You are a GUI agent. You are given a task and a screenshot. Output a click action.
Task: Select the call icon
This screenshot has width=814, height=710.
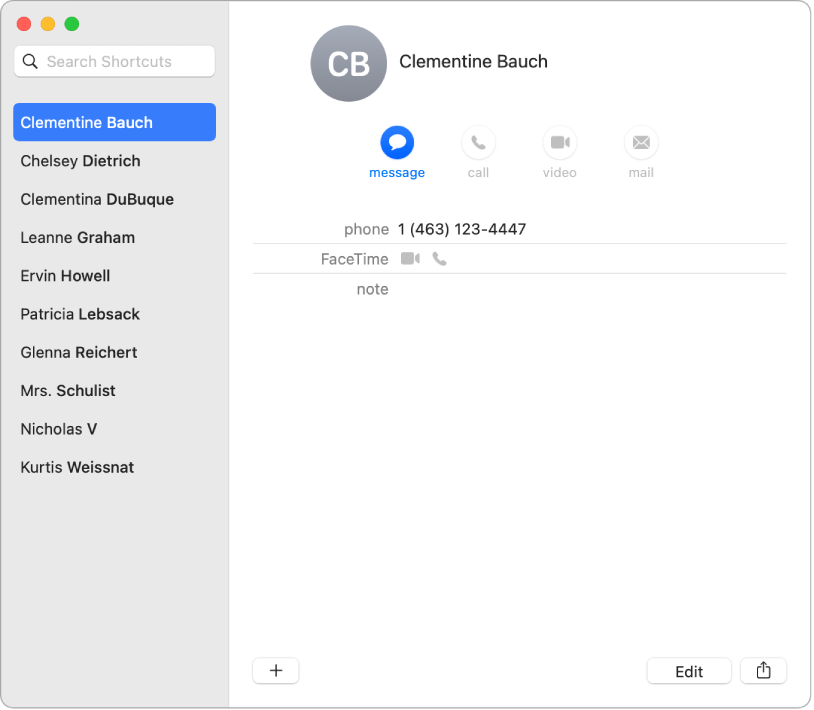click(478, 143)
